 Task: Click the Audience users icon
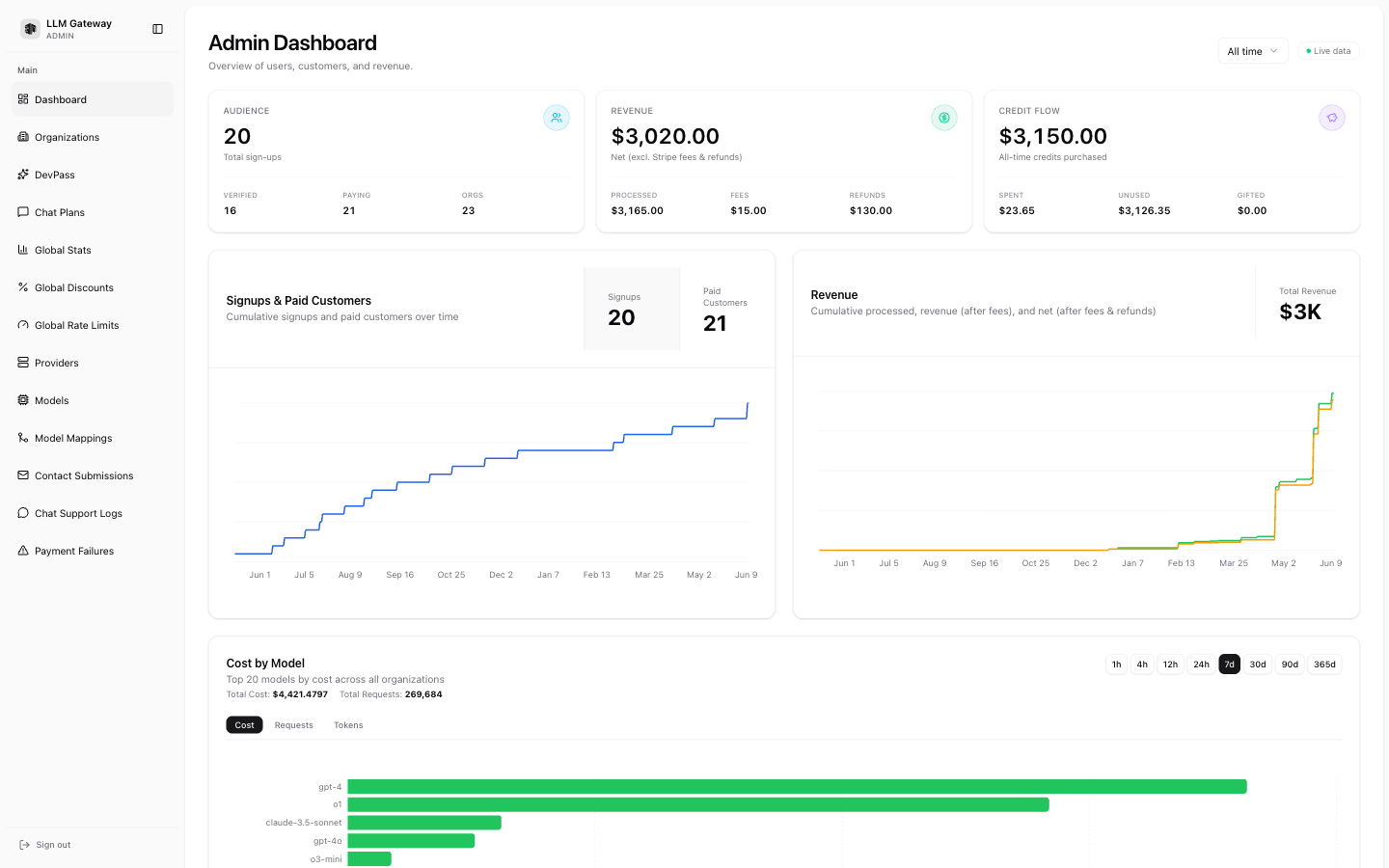click(x=557, y=118)
